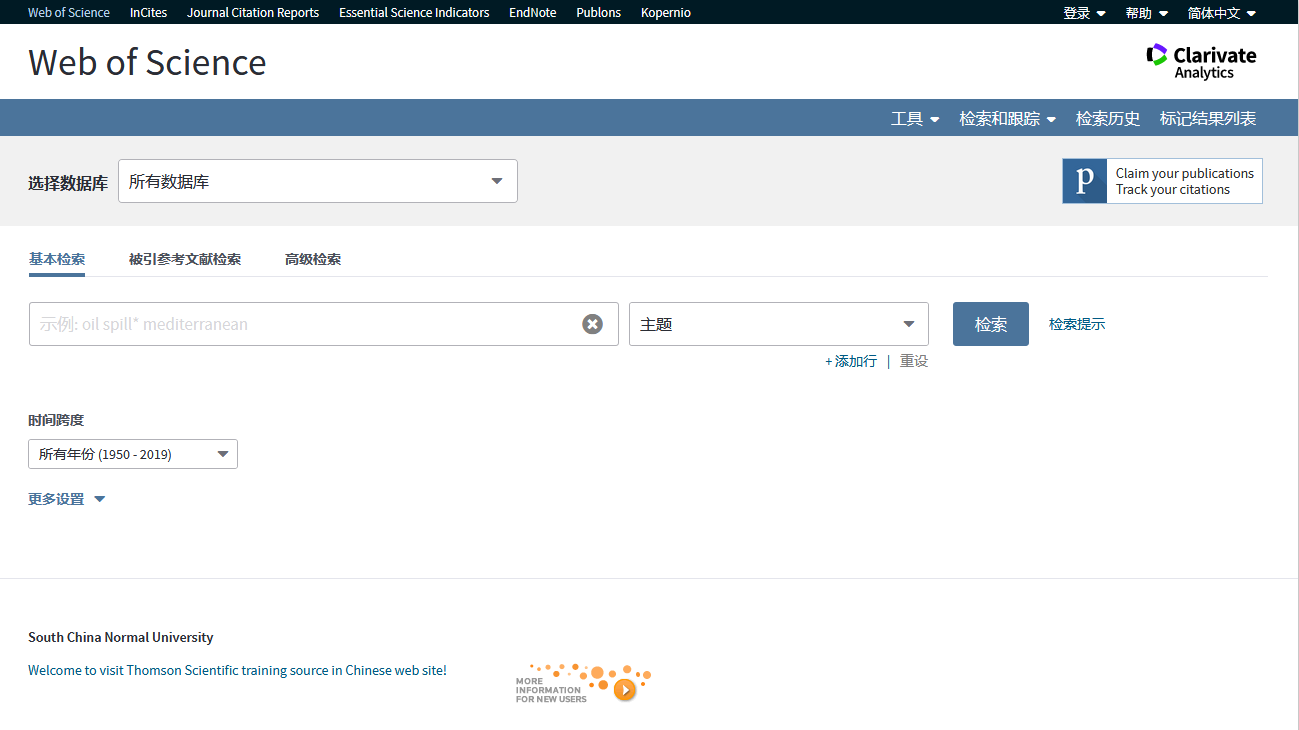This screenshot has height=730, width=1299.
Task: Open EndNote in top bar
Action: coord(533,13)
